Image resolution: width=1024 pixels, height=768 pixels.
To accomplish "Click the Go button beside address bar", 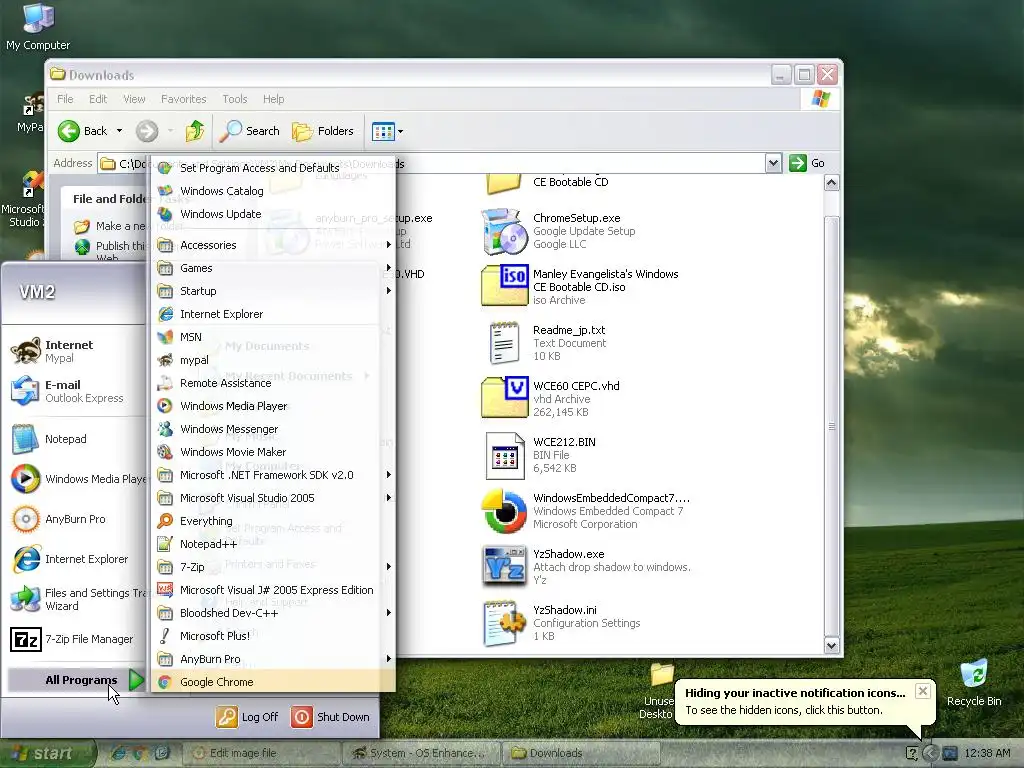I will click(807, 163).
